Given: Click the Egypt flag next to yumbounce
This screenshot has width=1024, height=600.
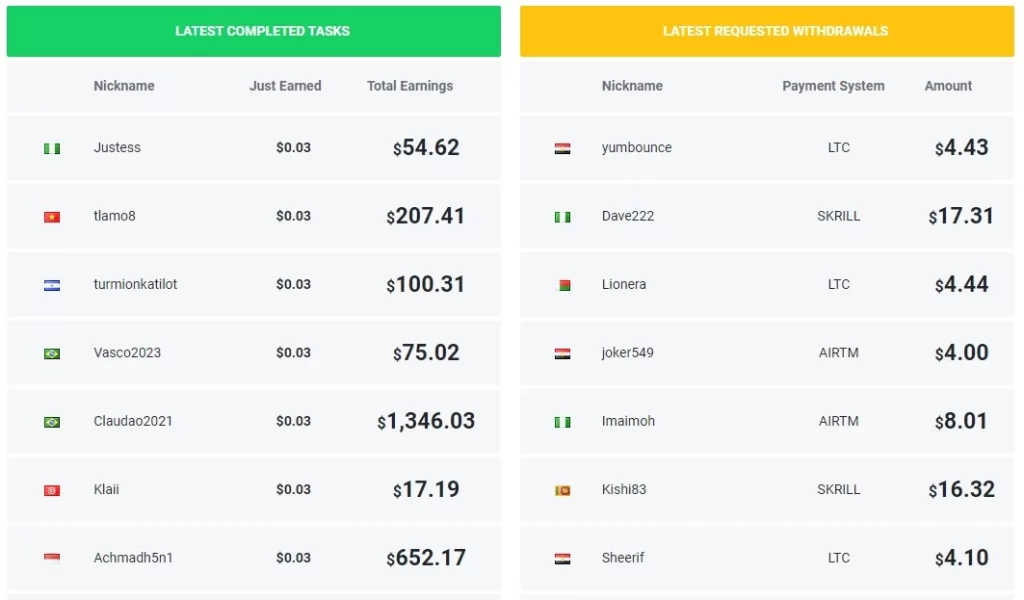Looking at the screenshot, I should click(x=562, y=148).
